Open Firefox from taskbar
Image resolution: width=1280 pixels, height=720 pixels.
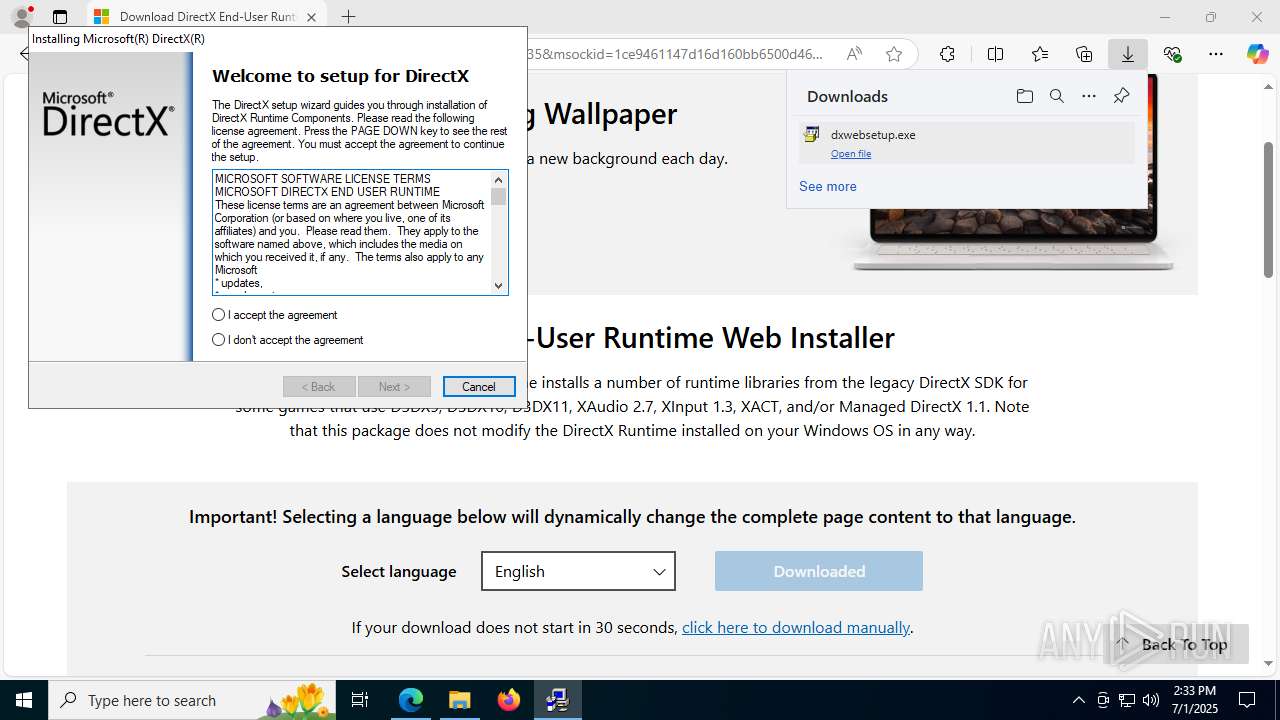(509, 700)
